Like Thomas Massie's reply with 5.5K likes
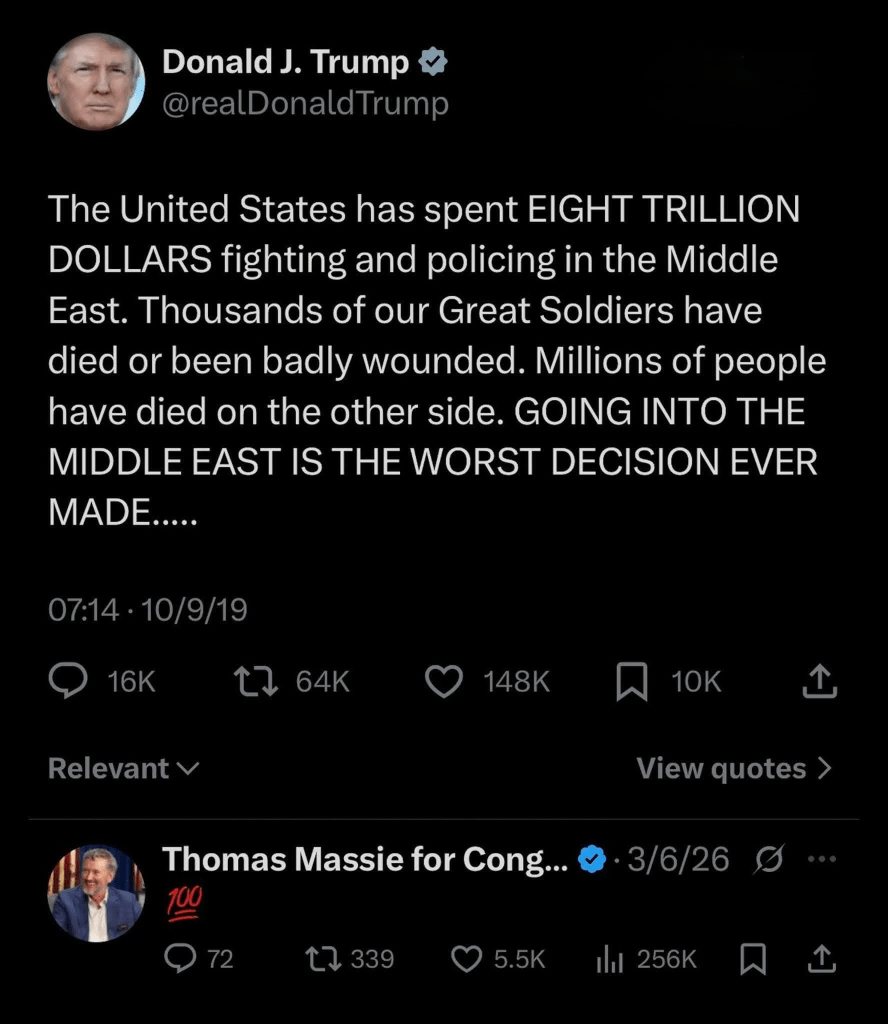Image resolution: width=888 pixels, height=1024 pixels. (x=467, y=959)
